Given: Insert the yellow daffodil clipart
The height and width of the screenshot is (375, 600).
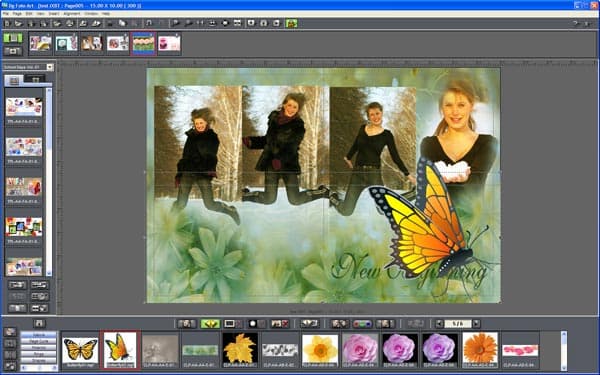Looking at the screenshot, I should tap(320, 349).
